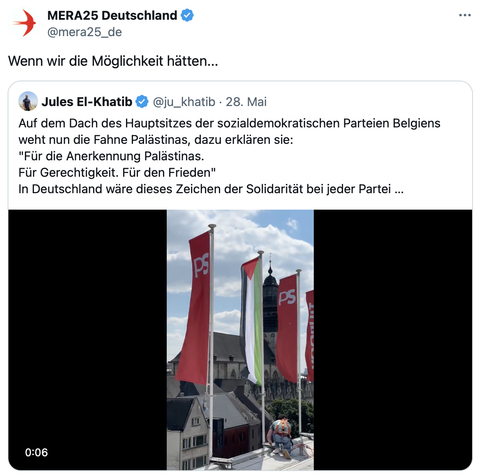Screen dimensions: 483x476
Task: Click the quoted tweet text body
Action: [x=229, y=156]
